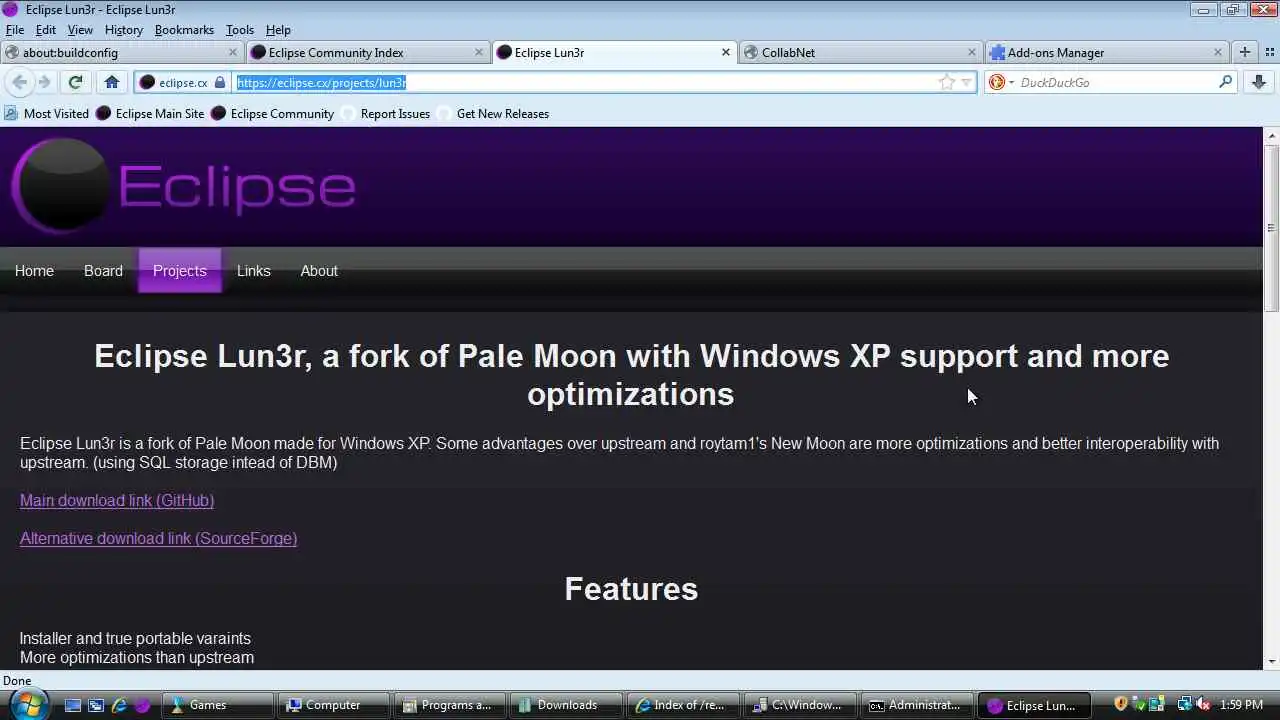Select Projects in site navigation
1280x720 pixels.
pos(180,271)
